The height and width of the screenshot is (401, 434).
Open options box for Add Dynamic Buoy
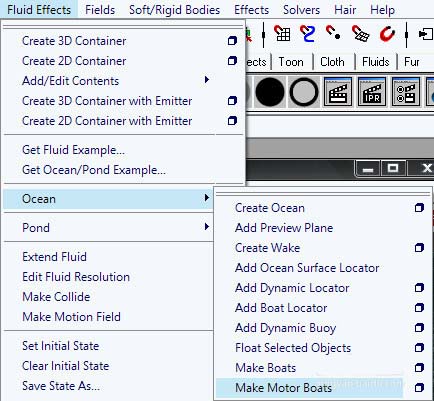click(x=419, y=328)
